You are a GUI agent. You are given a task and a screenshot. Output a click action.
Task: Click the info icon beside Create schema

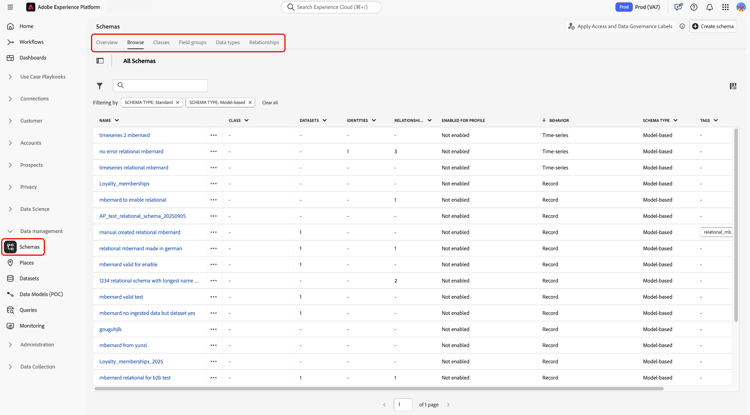(x=682, y=26)
